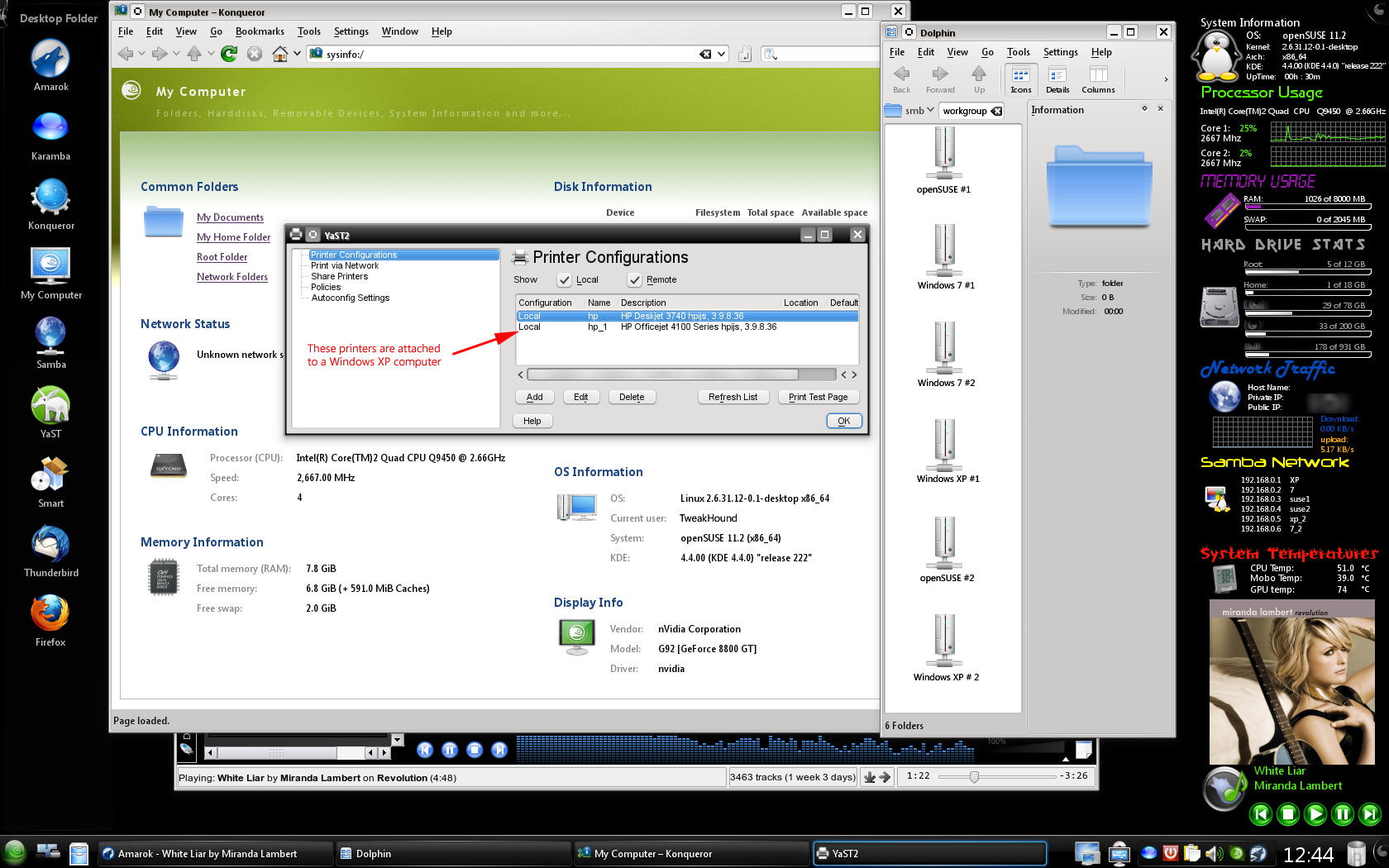Select Autoconfig Settings tree item
This screenshot has height=868, width=1389.
click(350, 298)
